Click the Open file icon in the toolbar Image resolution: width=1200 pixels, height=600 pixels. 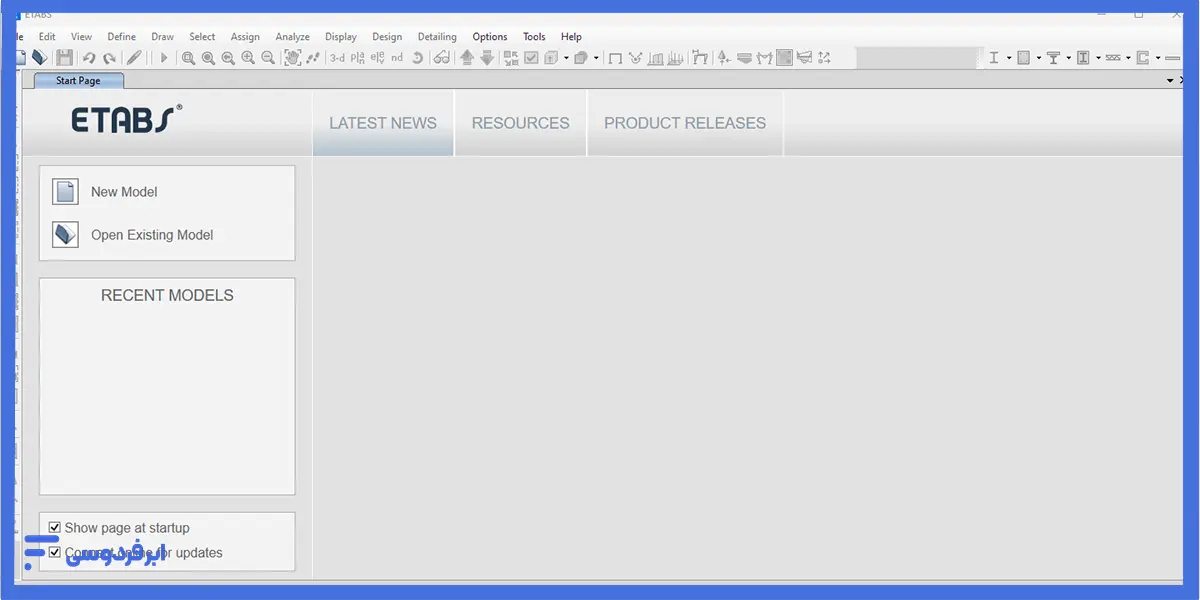(x=39, y=58)
